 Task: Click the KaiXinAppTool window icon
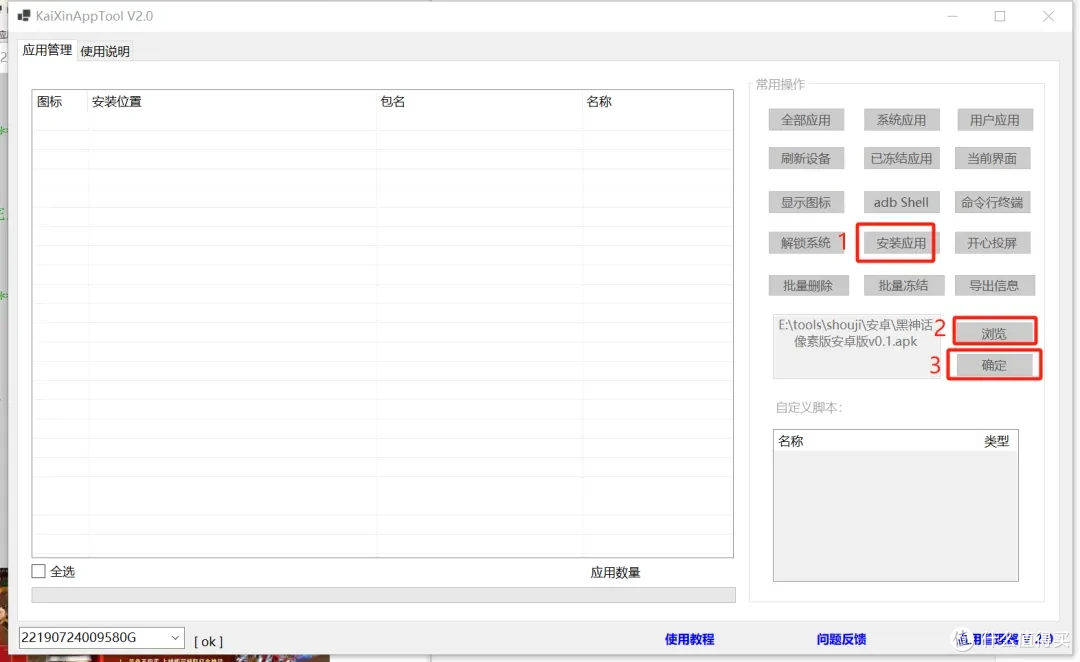24,15
